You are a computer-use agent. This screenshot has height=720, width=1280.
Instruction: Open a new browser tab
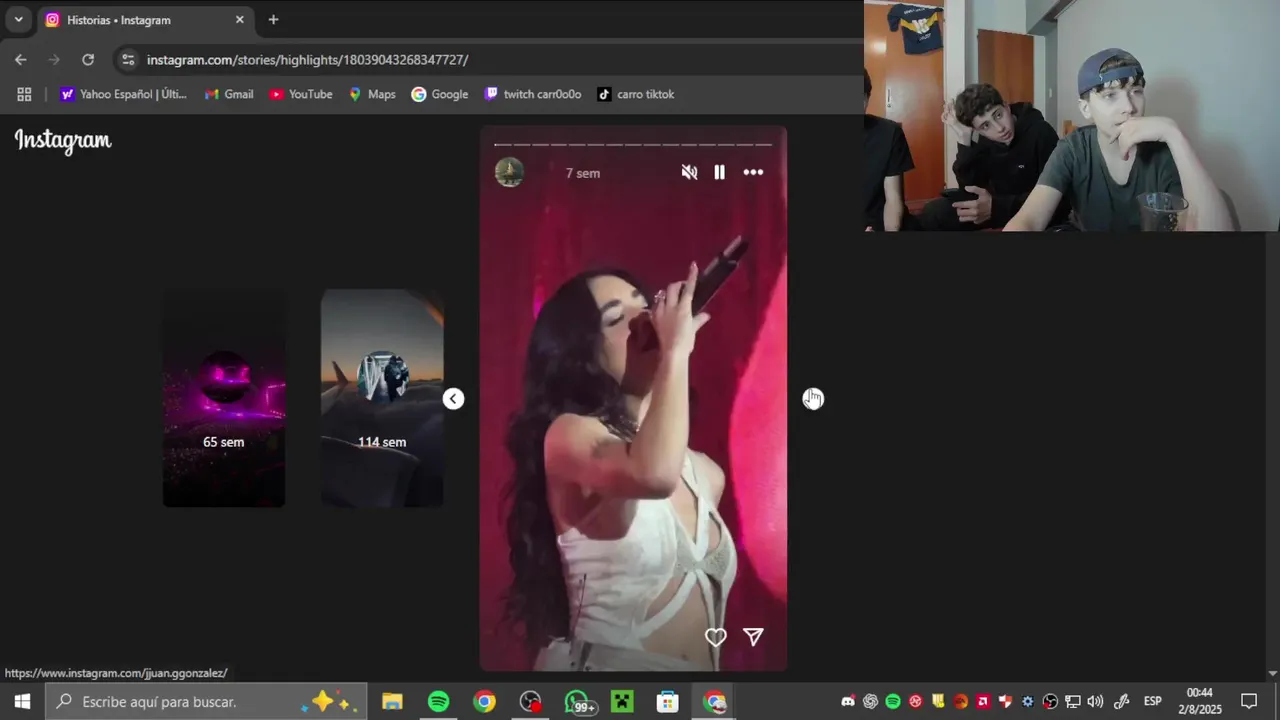[x=273, y=20]
